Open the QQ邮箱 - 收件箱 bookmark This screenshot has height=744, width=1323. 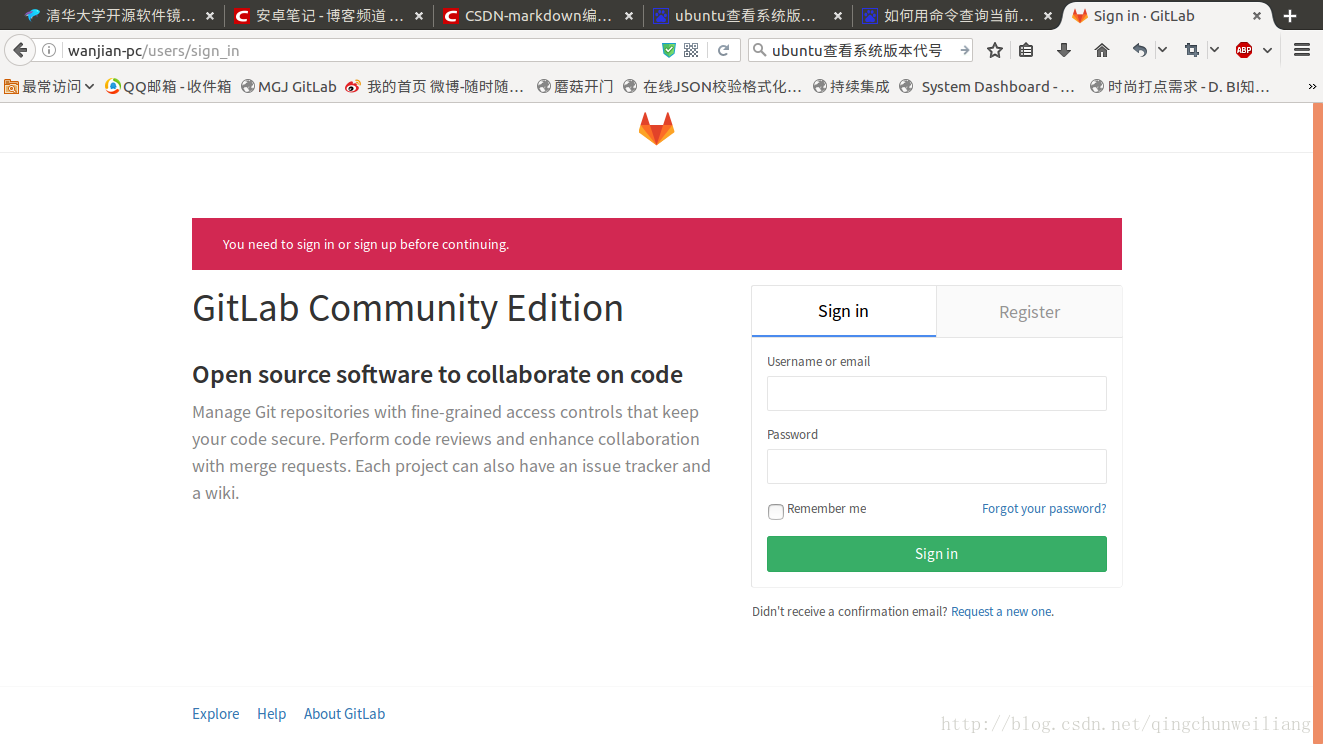coord(168,87)
